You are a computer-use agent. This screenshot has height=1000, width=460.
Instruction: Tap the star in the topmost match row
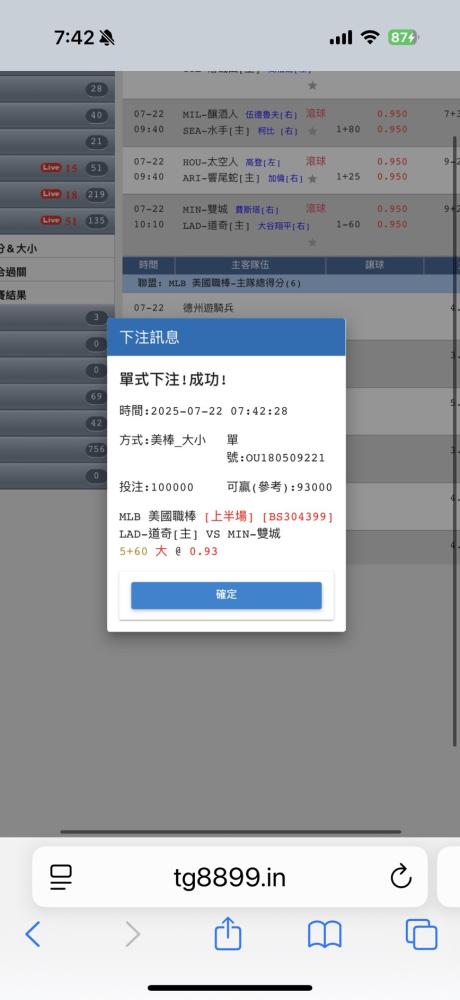coord(312,85)
